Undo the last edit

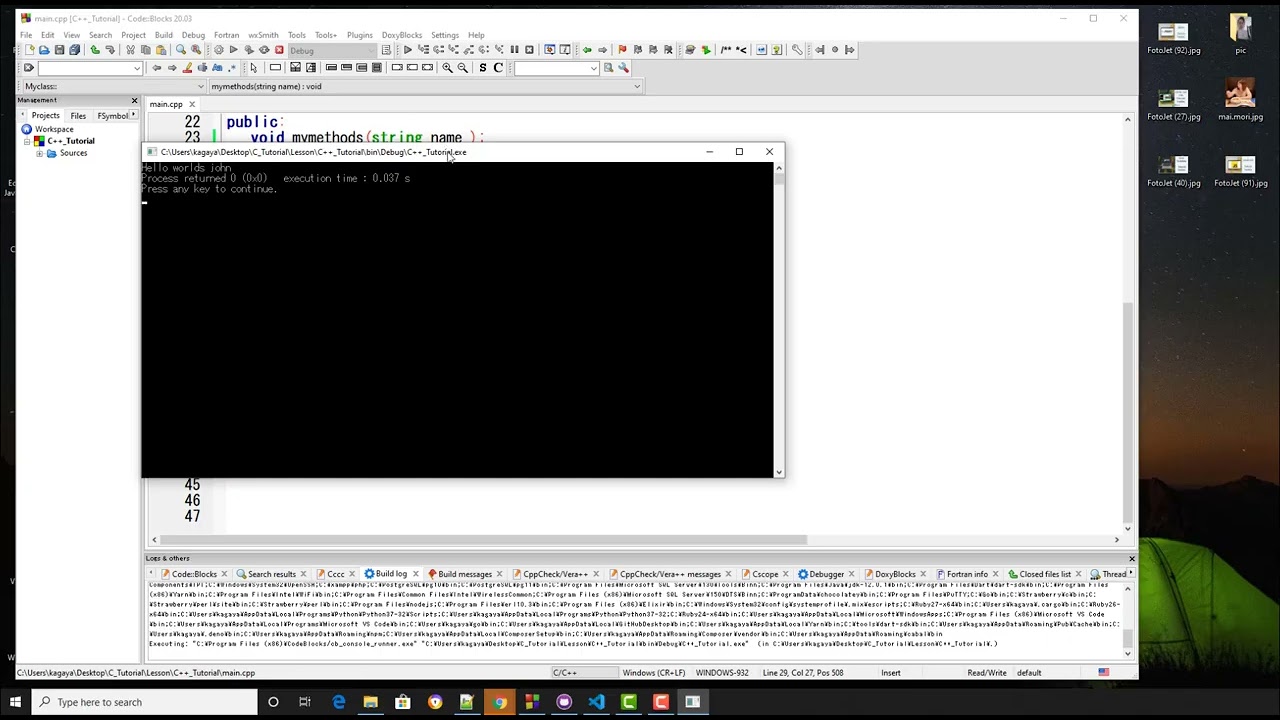click(95, 50)
